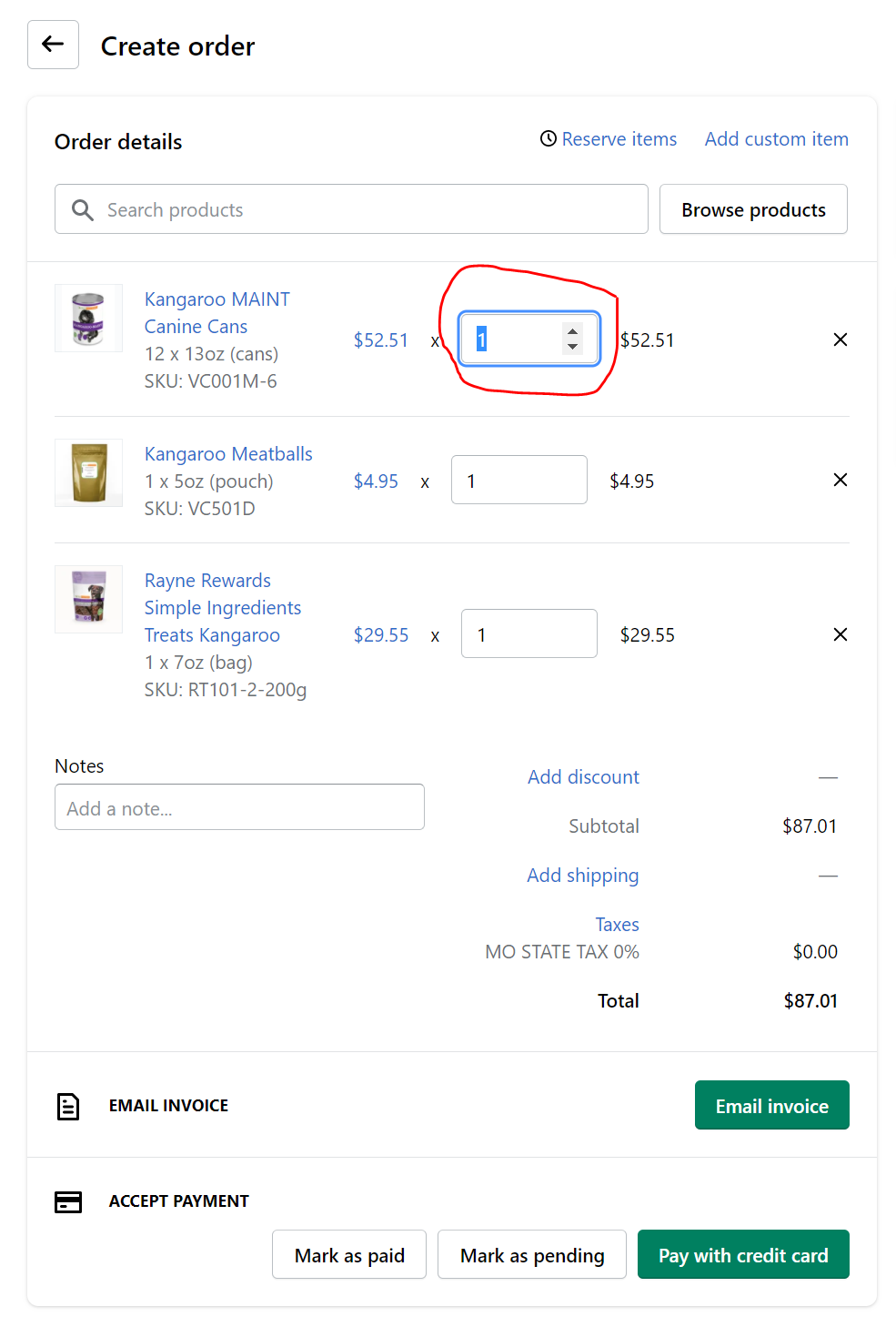Remove Kangaroo Meatballs line item
Viewport: 896px width, 1327px height.
840,480
